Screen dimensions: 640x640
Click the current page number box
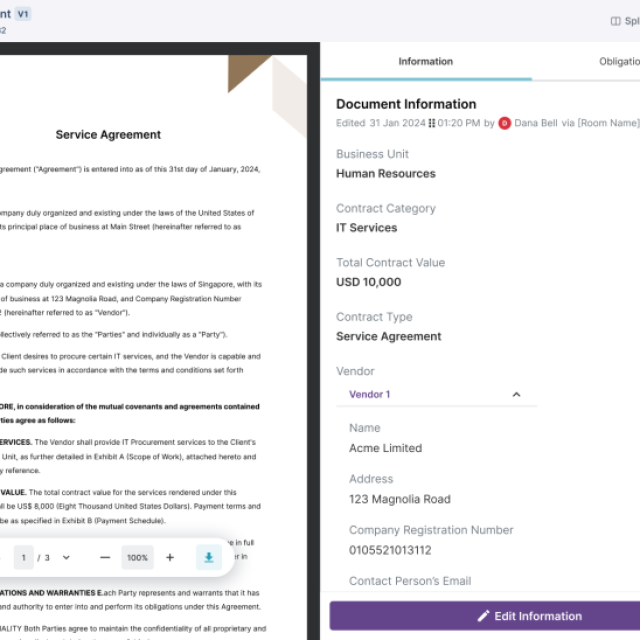click(24, 557)
